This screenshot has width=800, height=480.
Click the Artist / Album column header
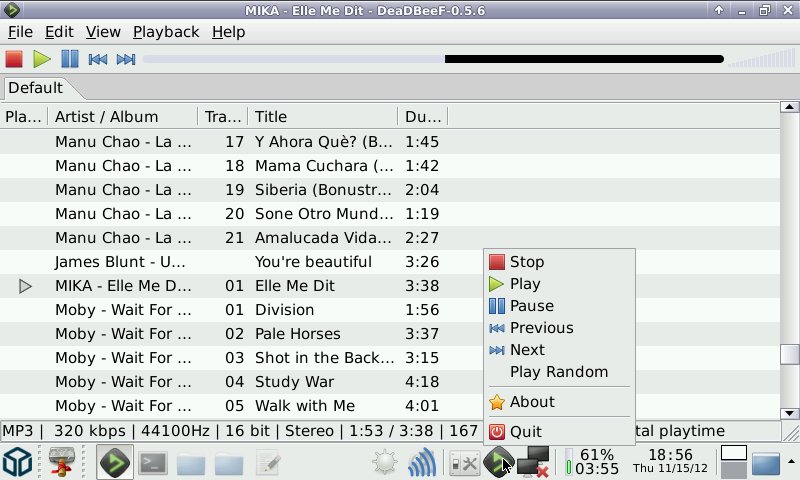[x=122, y=117]
